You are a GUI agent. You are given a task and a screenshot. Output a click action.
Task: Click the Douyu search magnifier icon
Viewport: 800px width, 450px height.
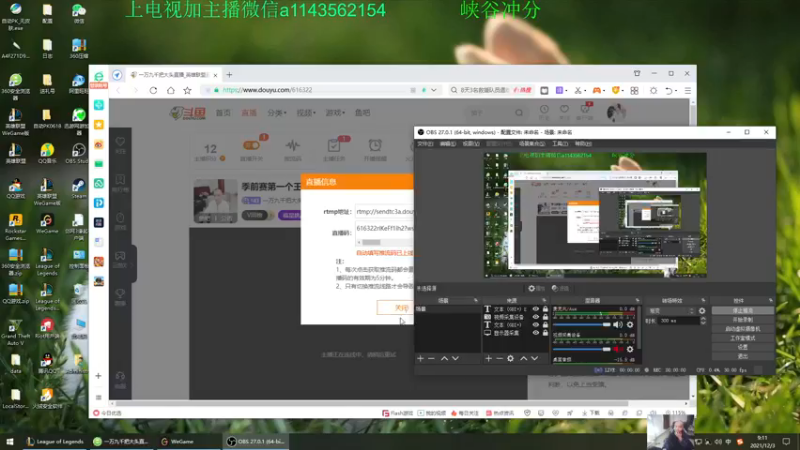click(519, 113)
